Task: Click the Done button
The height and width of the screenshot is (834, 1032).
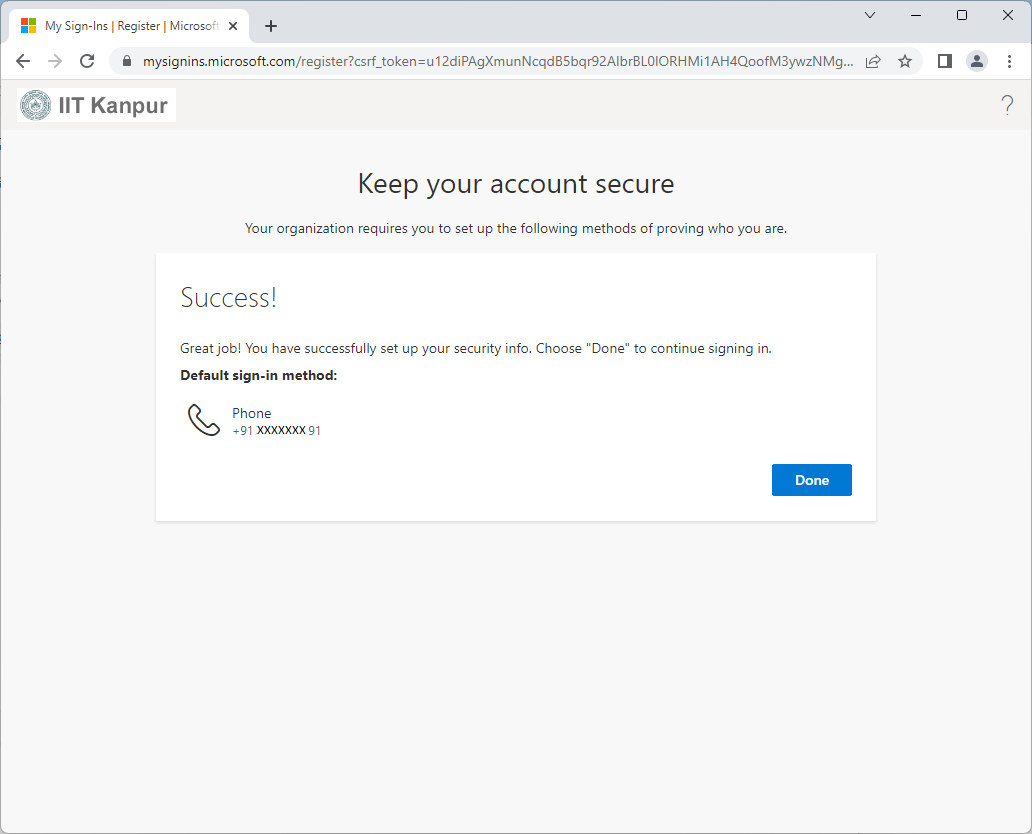Action: coord(812,480)
